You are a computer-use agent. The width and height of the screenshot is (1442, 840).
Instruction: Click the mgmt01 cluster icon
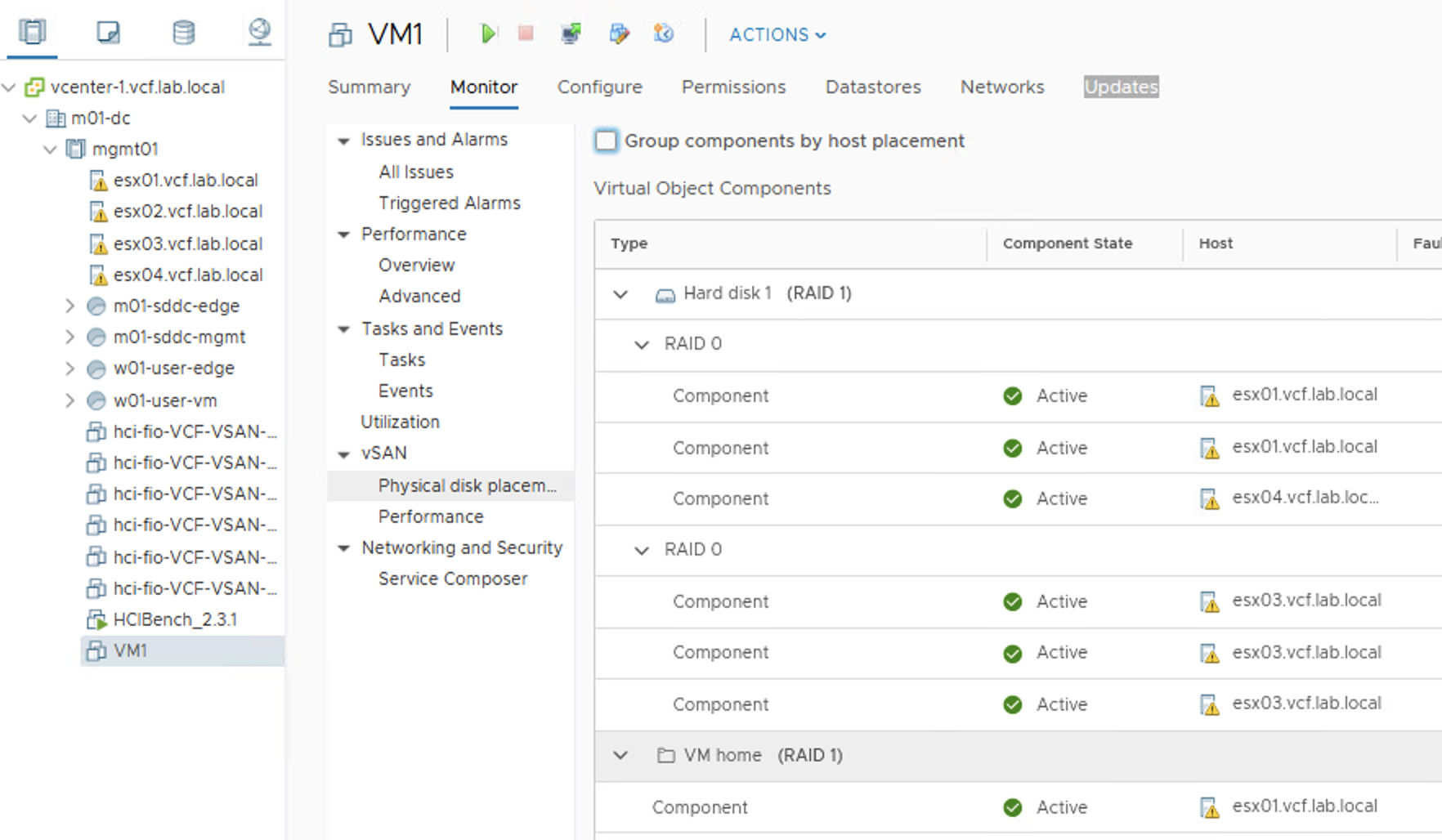coord(76,149)
